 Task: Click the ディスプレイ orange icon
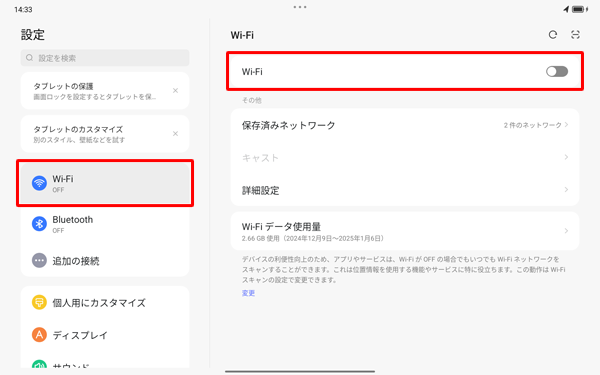point(39,335)
